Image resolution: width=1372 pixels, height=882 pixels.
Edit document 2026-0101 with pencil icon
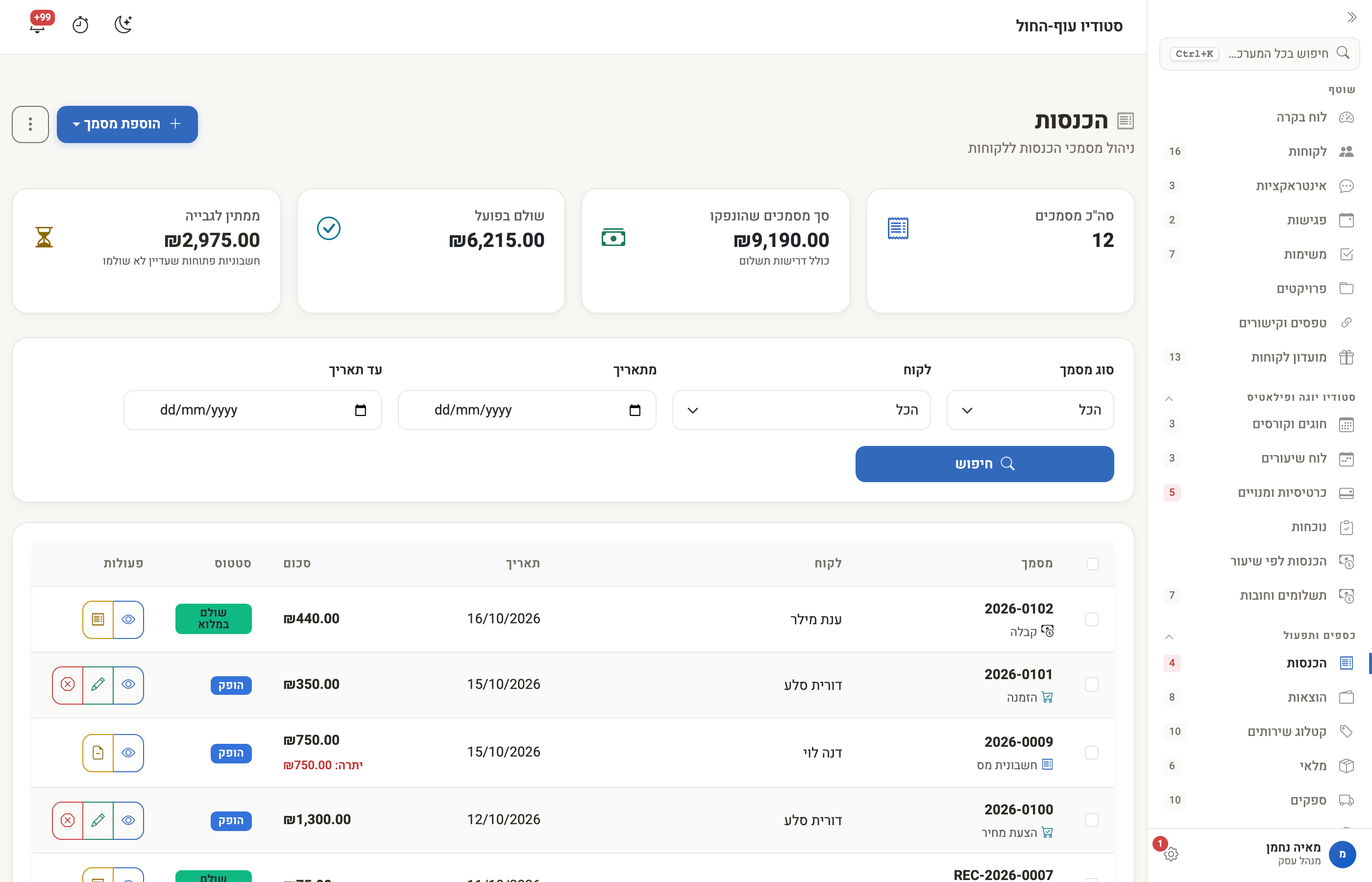[x=98, y=685]
